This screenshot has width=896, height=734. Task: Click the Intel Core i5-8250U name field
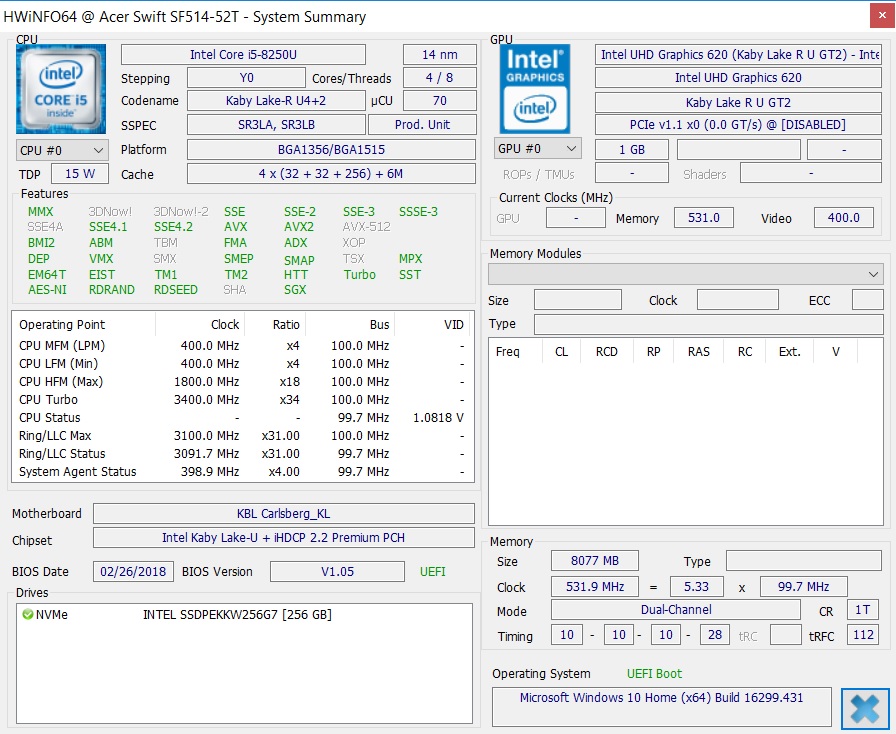pyautogui.click(x=243, y=55)
